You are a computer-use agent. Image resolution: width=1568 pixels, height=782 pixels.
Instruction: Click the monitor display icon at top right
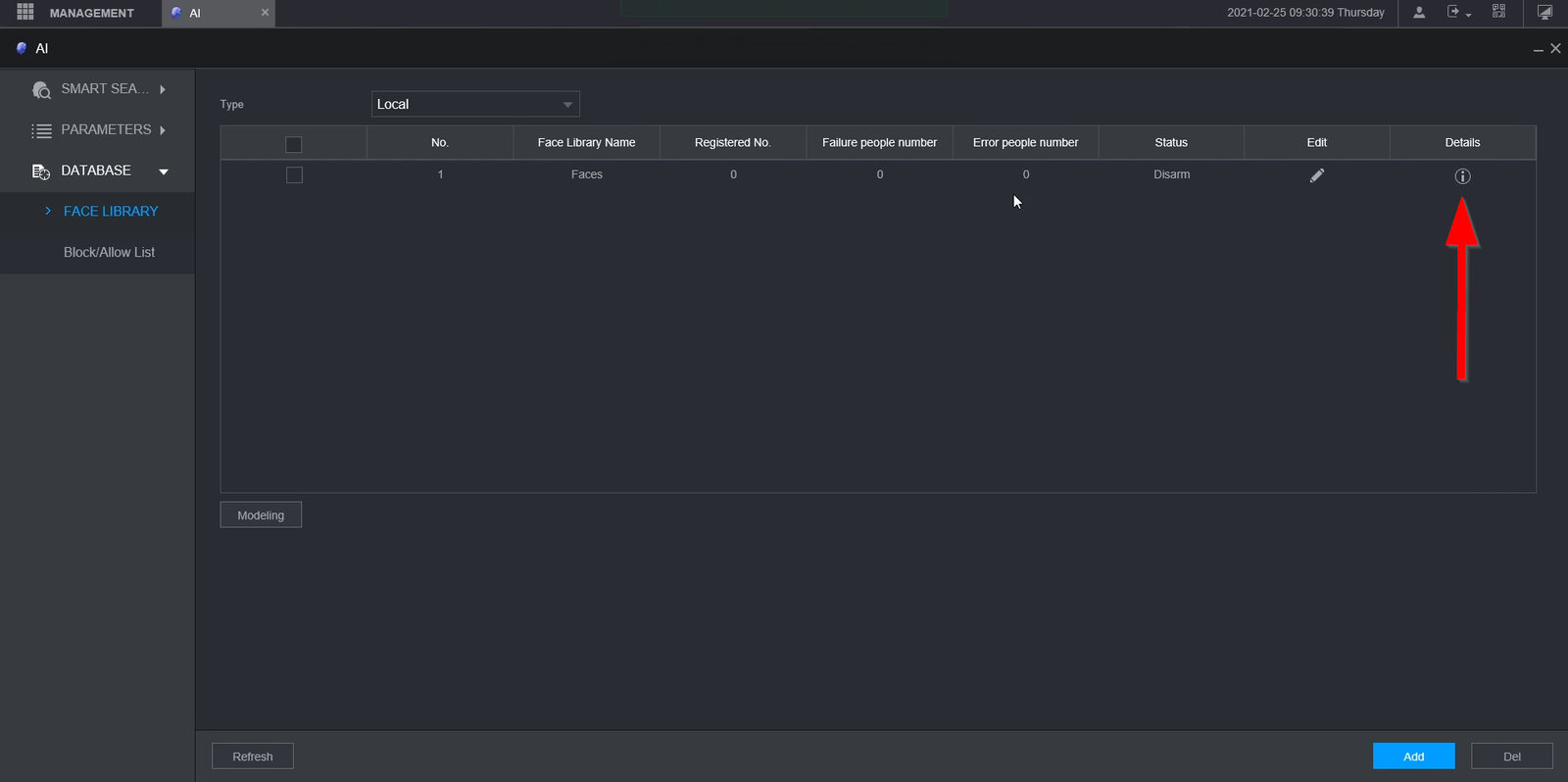pos(1545,13)
